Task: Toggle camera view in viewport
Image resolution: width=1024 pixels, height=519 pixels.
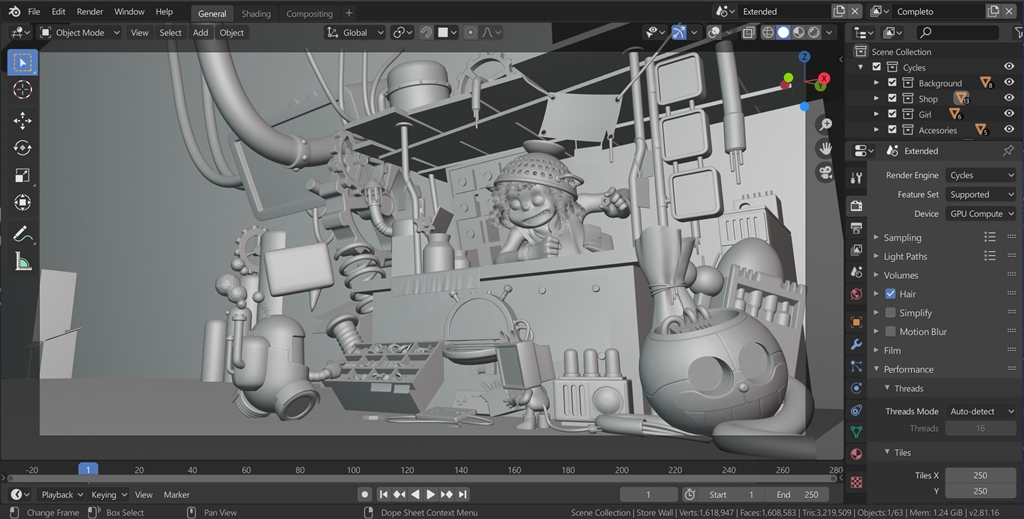Action: click(825, 172)
